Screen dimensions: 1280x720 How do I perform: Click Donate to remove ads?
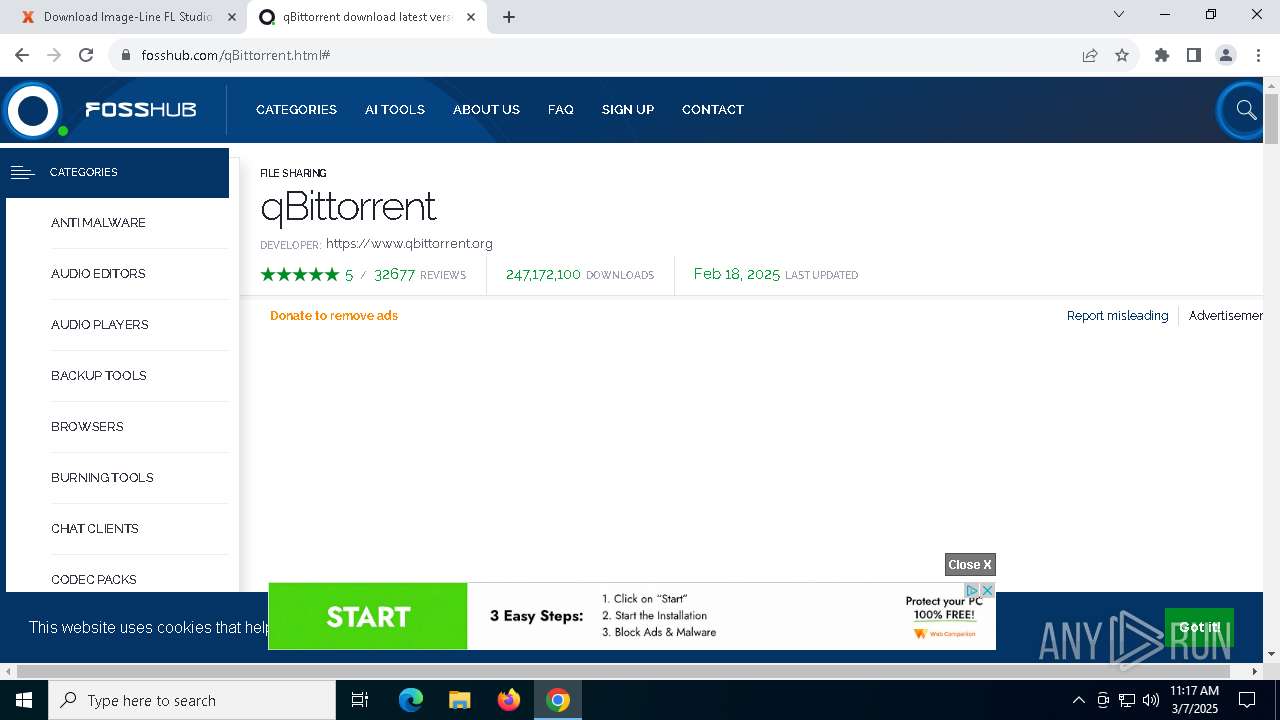click(334, 315)
